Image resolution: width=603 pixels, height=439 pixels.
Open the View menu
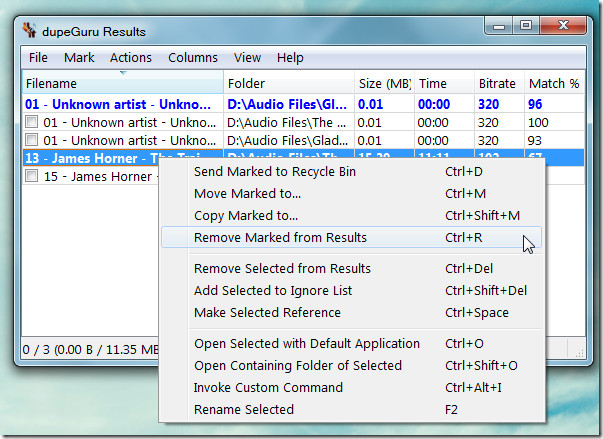point(247,58)
